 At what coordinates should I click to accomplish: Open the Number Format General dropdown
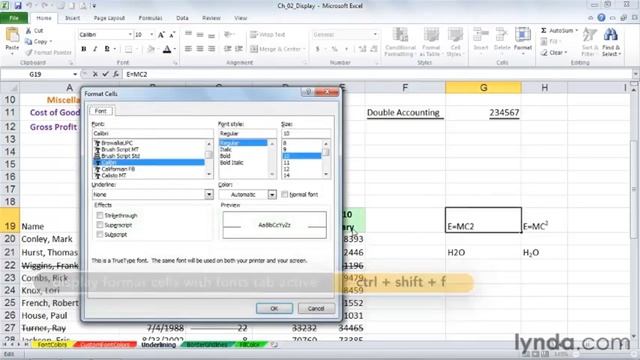(375, 35)
